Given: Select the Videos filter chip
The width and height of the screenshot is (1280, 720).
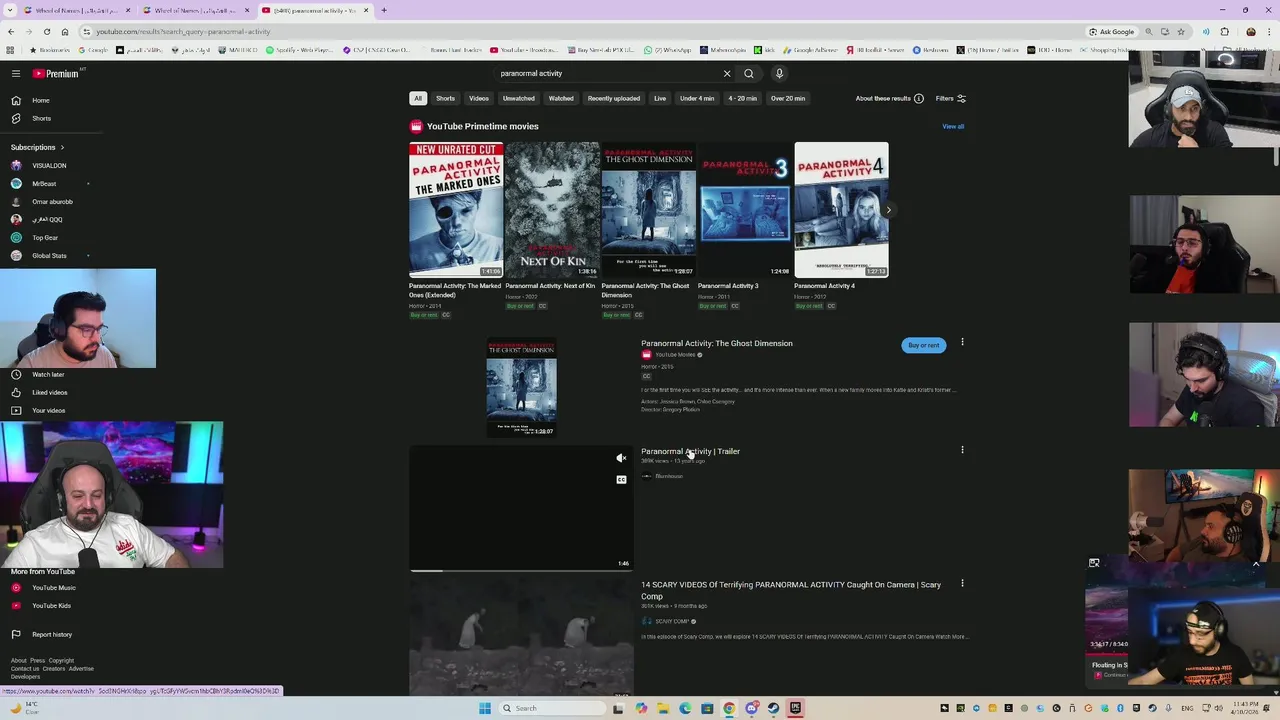Looking at the screenshot, I should point(479,98).
